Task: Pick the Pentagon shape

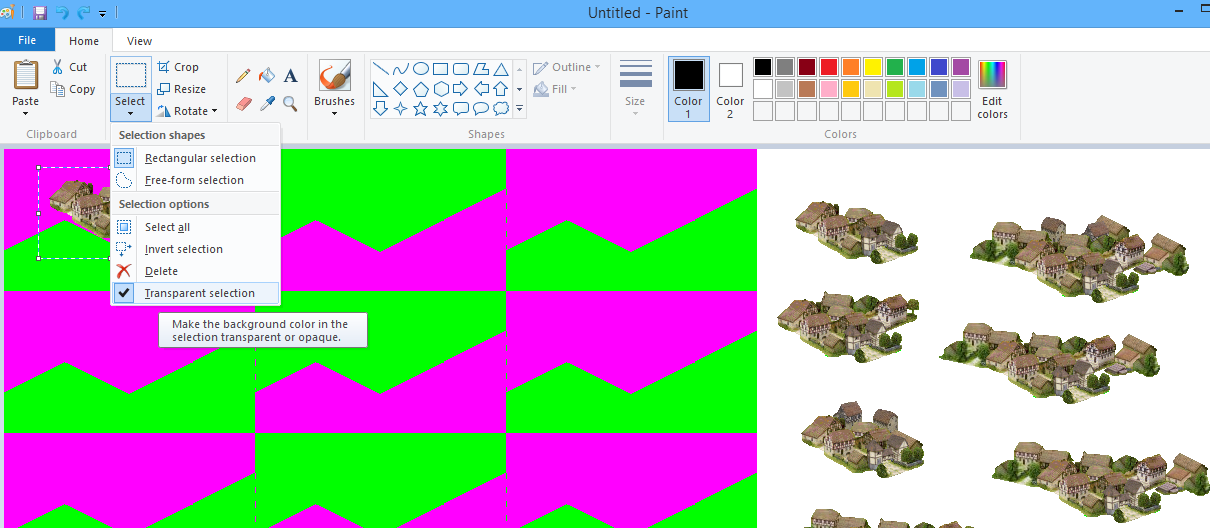Action: click(421, 89)
